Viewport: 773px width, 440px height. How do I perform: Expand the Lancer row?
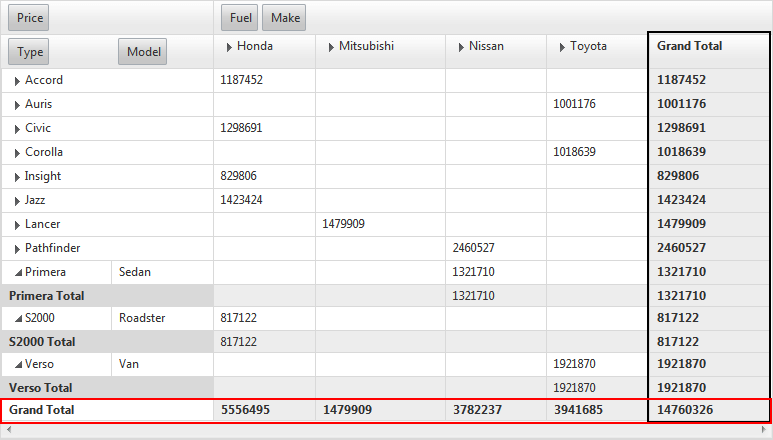(17, 225)
